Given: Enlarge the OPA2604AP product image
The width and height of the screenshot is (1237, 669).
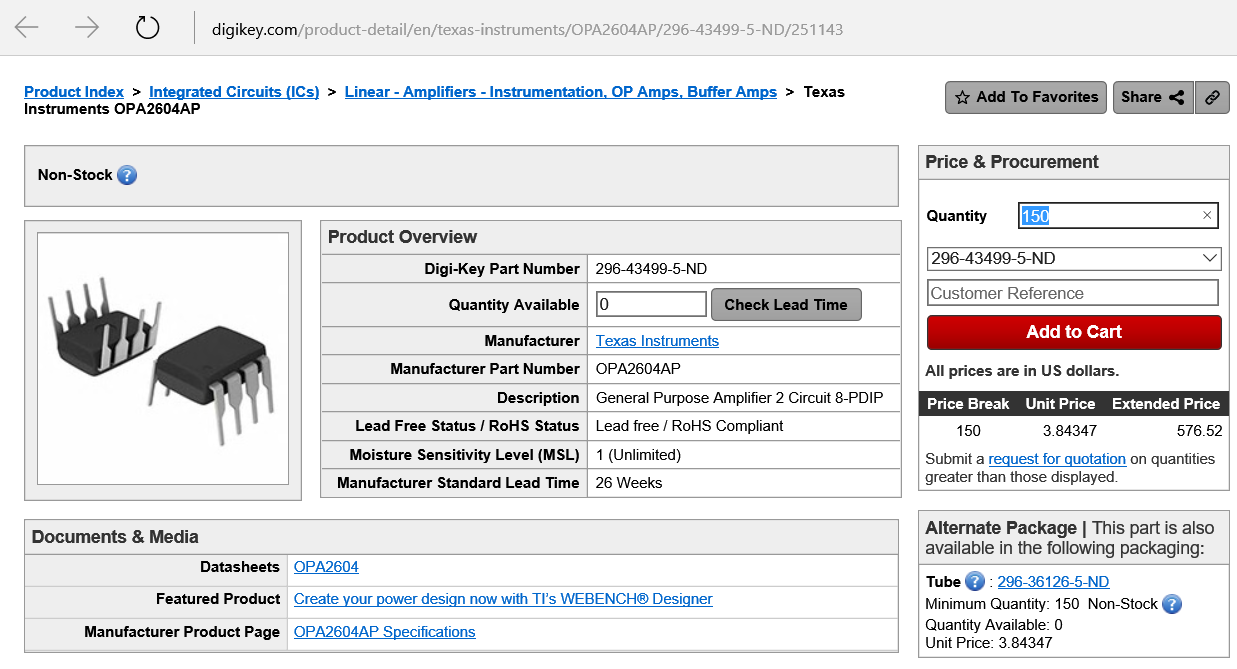Looking at the screenshot, I should click(x=163, y=360).
